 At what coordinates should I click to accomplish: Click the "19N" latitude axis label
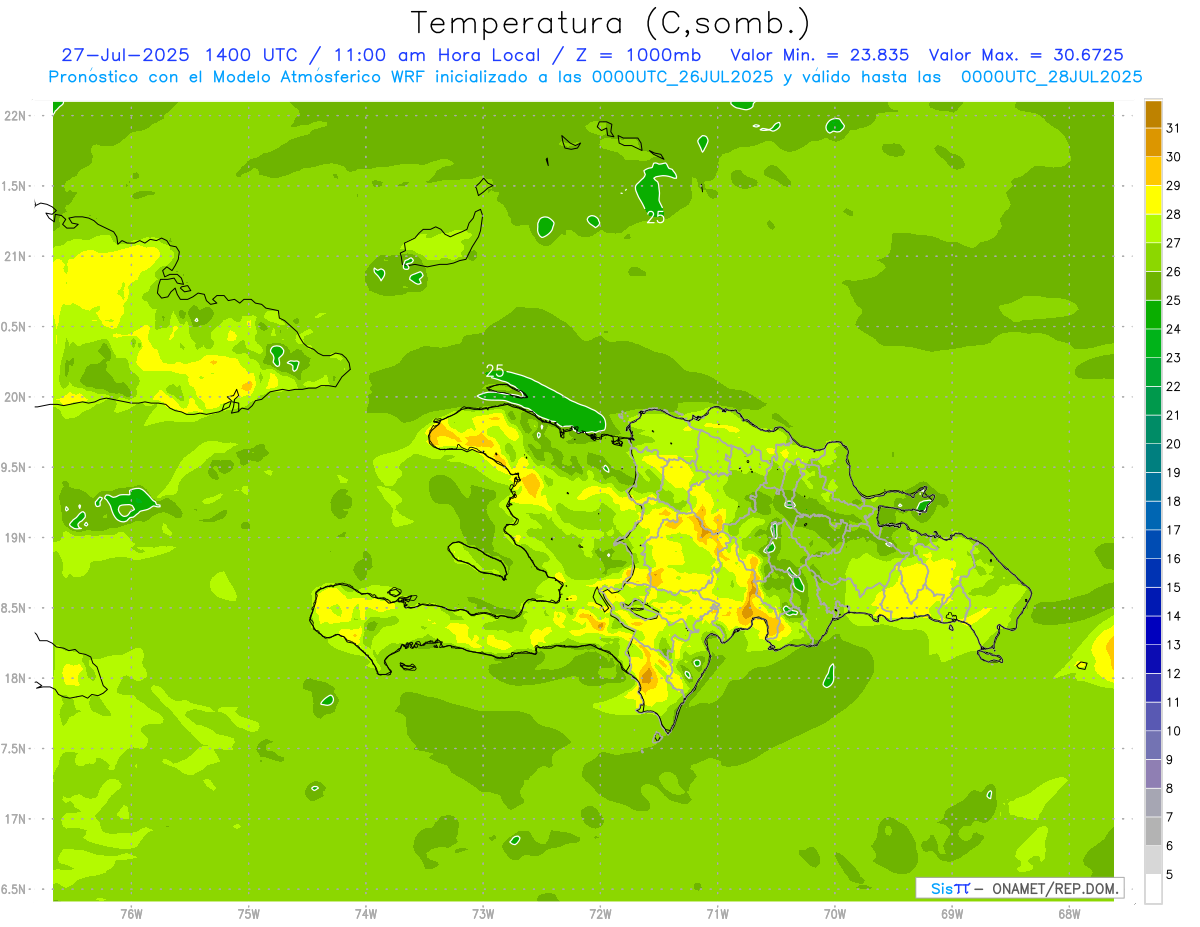(x=14, y=538)
